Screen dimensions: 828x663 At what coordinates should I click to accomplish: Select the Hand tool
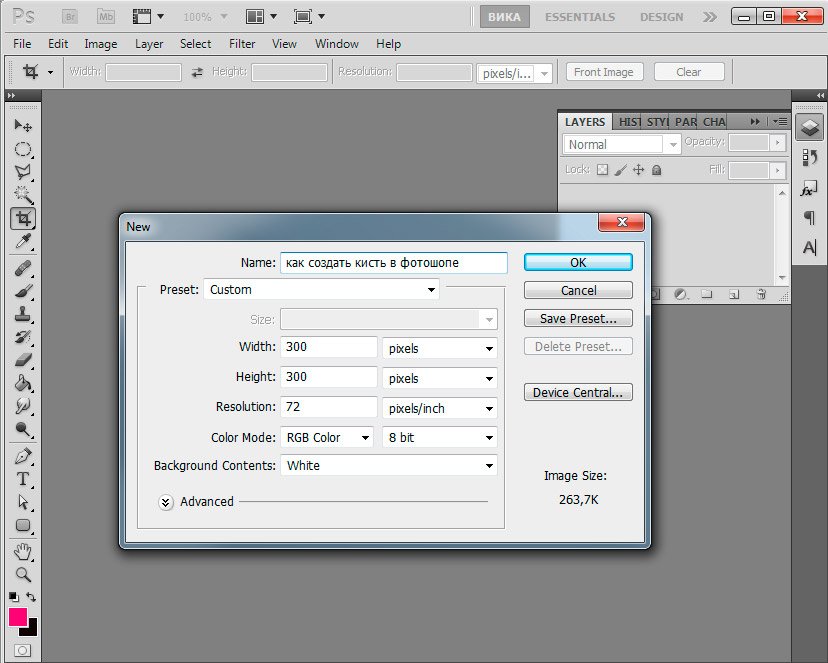pos(23,552)
